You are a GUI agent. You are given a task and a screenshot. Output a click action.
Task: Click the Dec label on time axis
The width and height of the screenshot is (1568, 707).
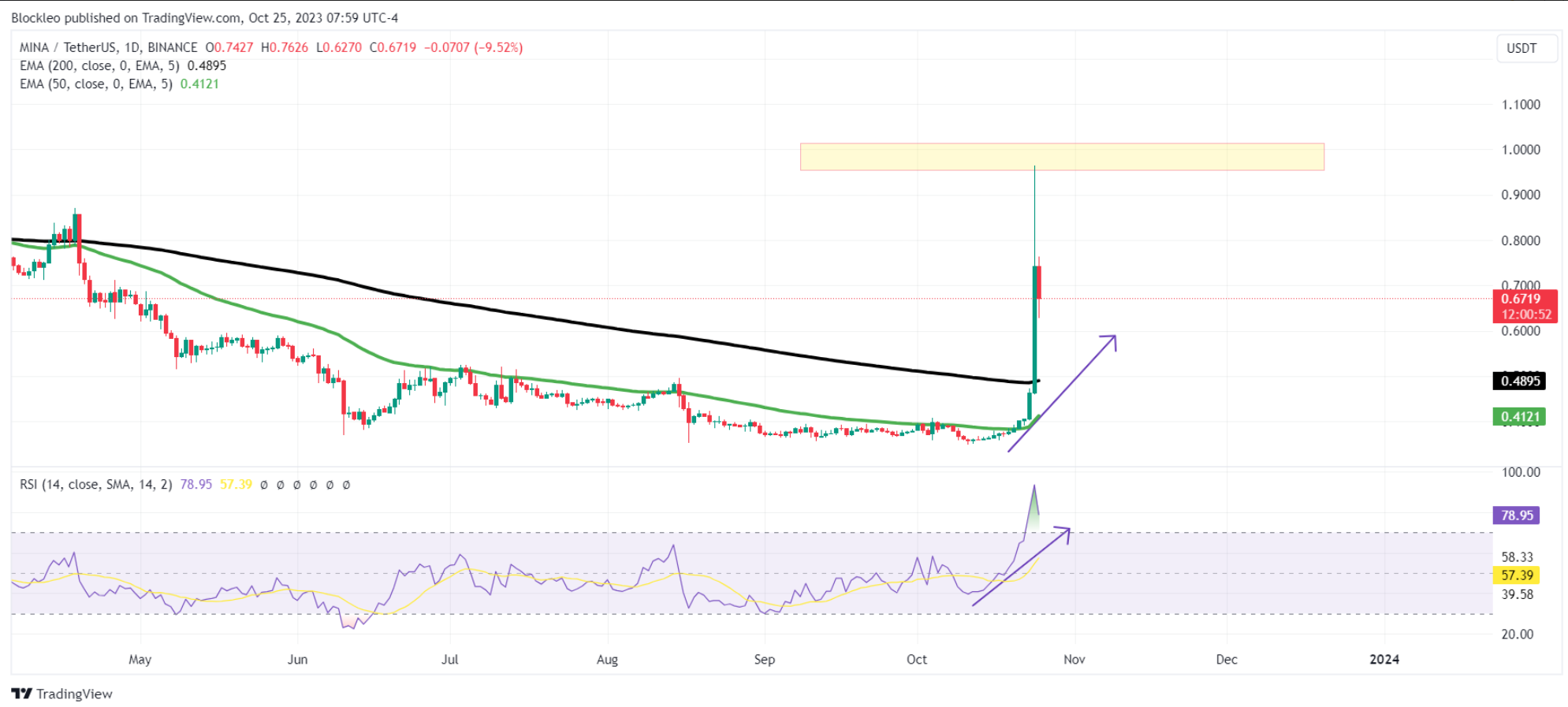point(1227,659)
